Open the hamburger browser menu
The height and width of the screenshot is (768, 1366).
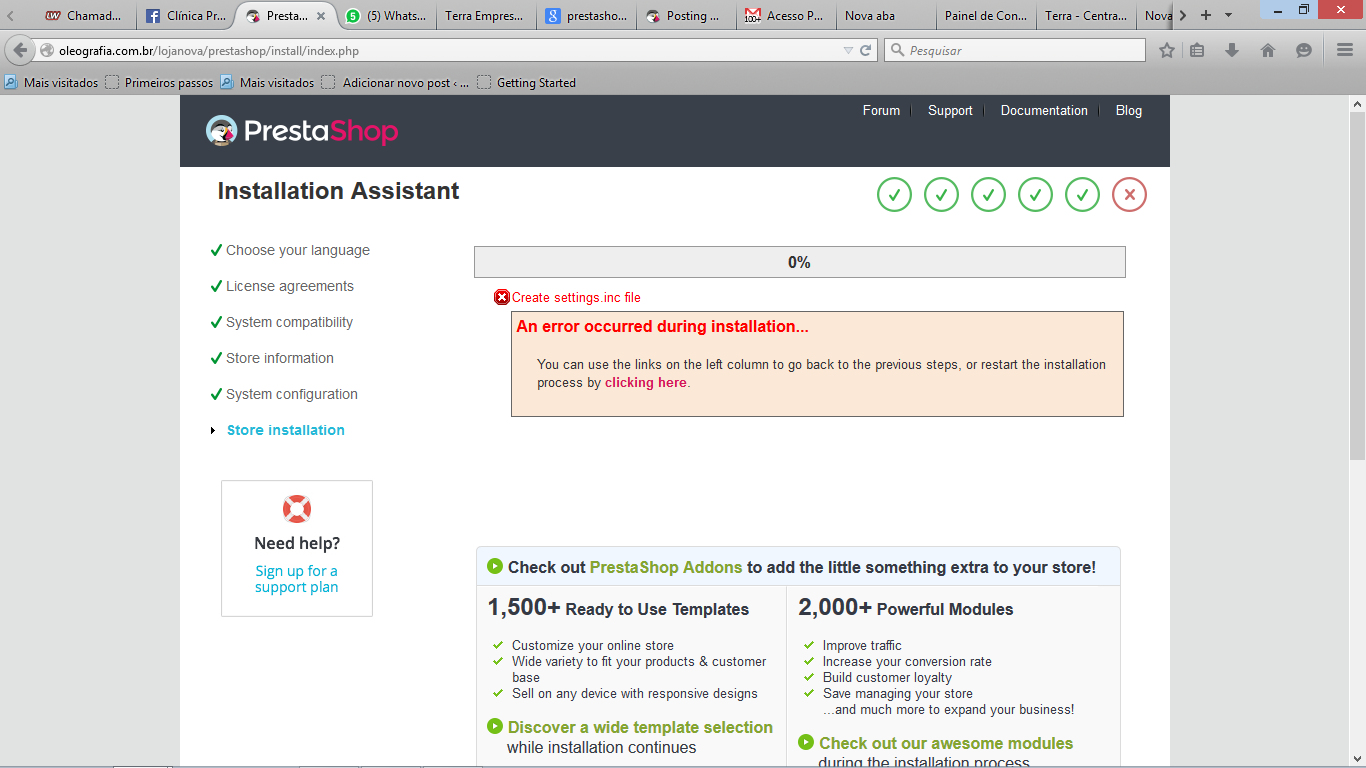1345,50
